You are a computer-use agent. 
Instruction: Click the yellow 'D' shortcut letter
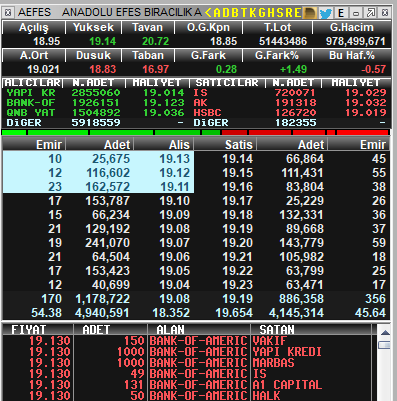click(x=226, y=13)
